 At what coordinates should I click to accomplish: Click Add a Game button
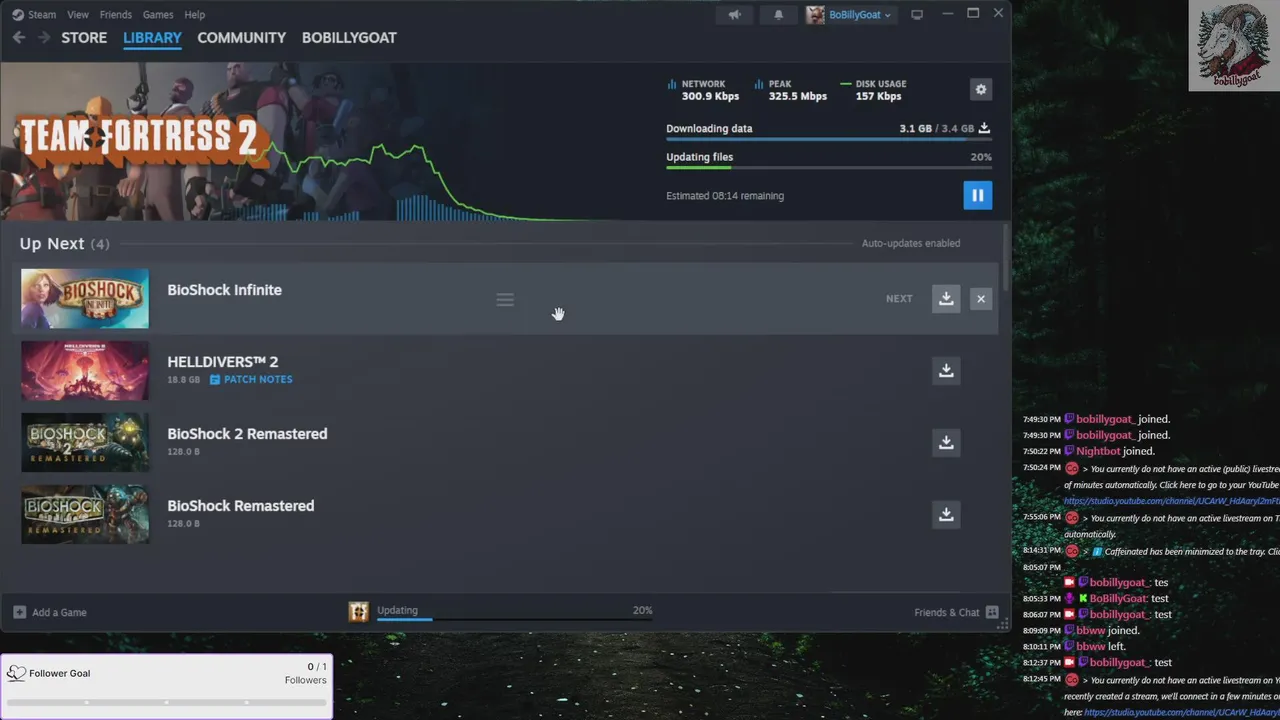(50, 612)
